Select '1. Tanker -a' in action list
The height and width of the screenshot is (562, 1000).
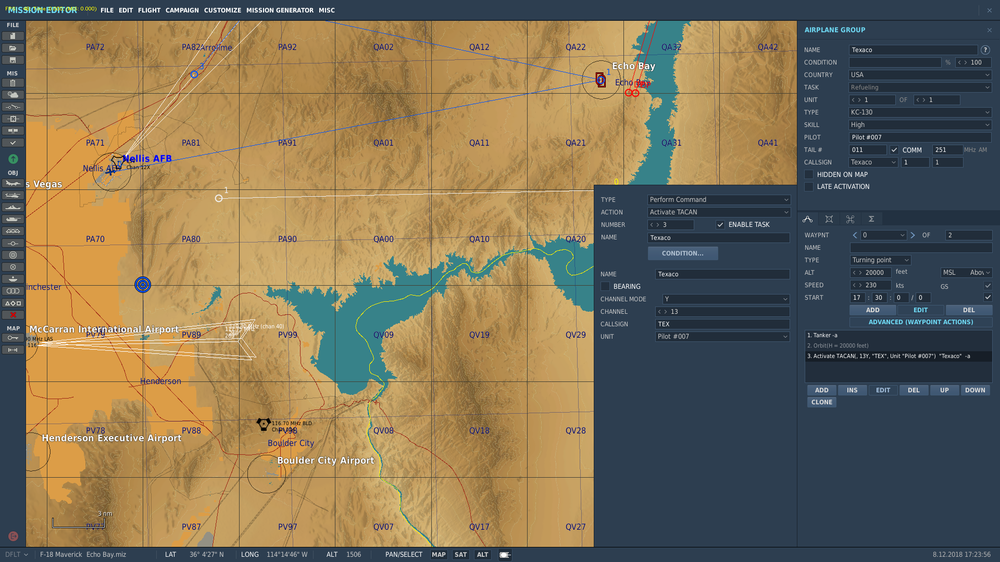point(898,336)
